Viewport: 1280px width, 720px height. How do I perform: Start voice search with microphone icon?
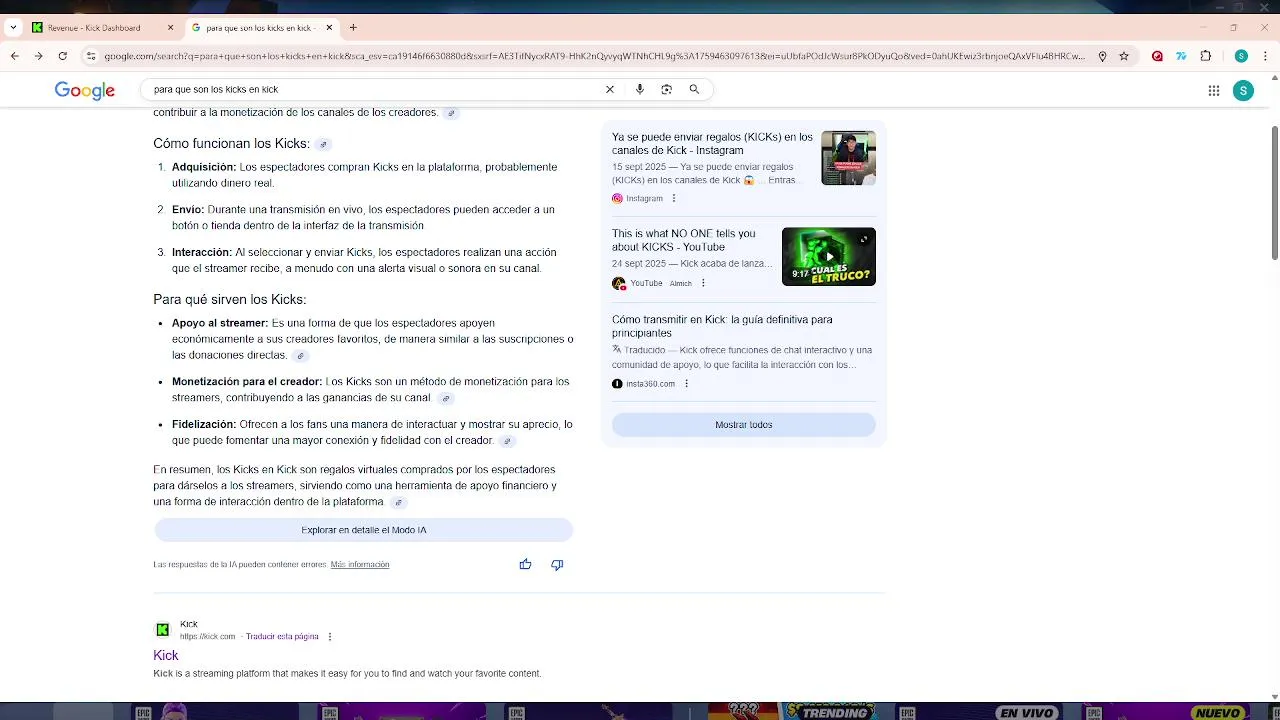coord(640,89)
